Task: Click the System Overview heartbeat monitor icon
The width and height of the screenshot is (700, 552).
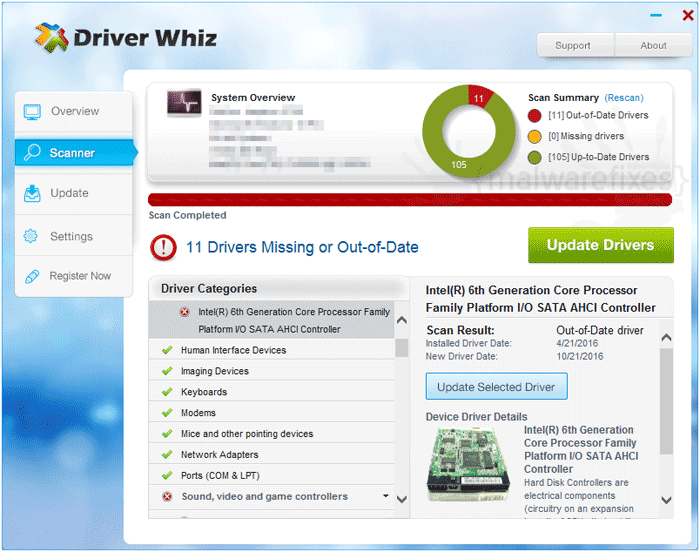Action: pos(184,102)
